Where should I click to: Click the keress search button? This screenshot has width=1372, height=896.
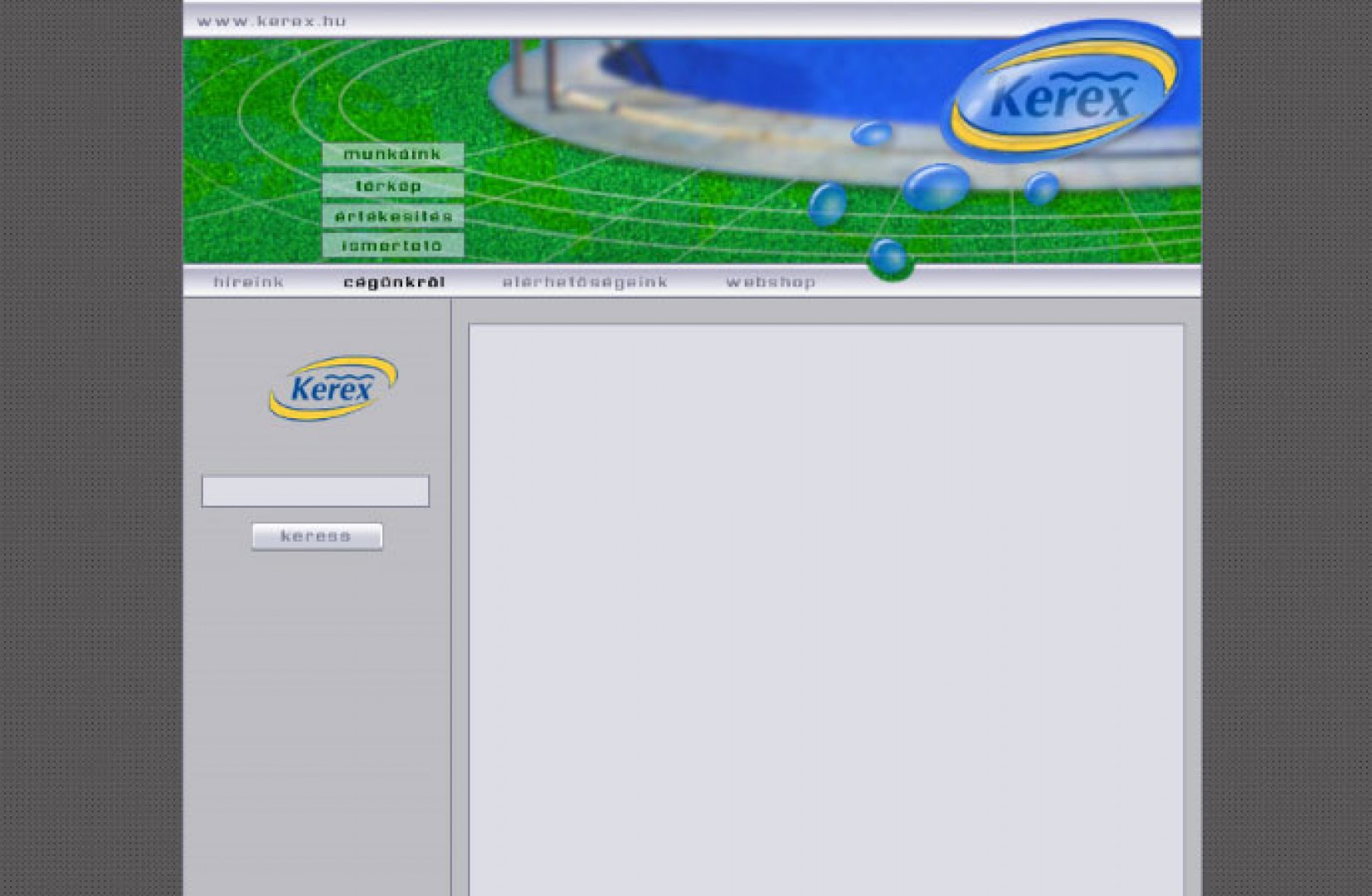click(x=317, y=536)
